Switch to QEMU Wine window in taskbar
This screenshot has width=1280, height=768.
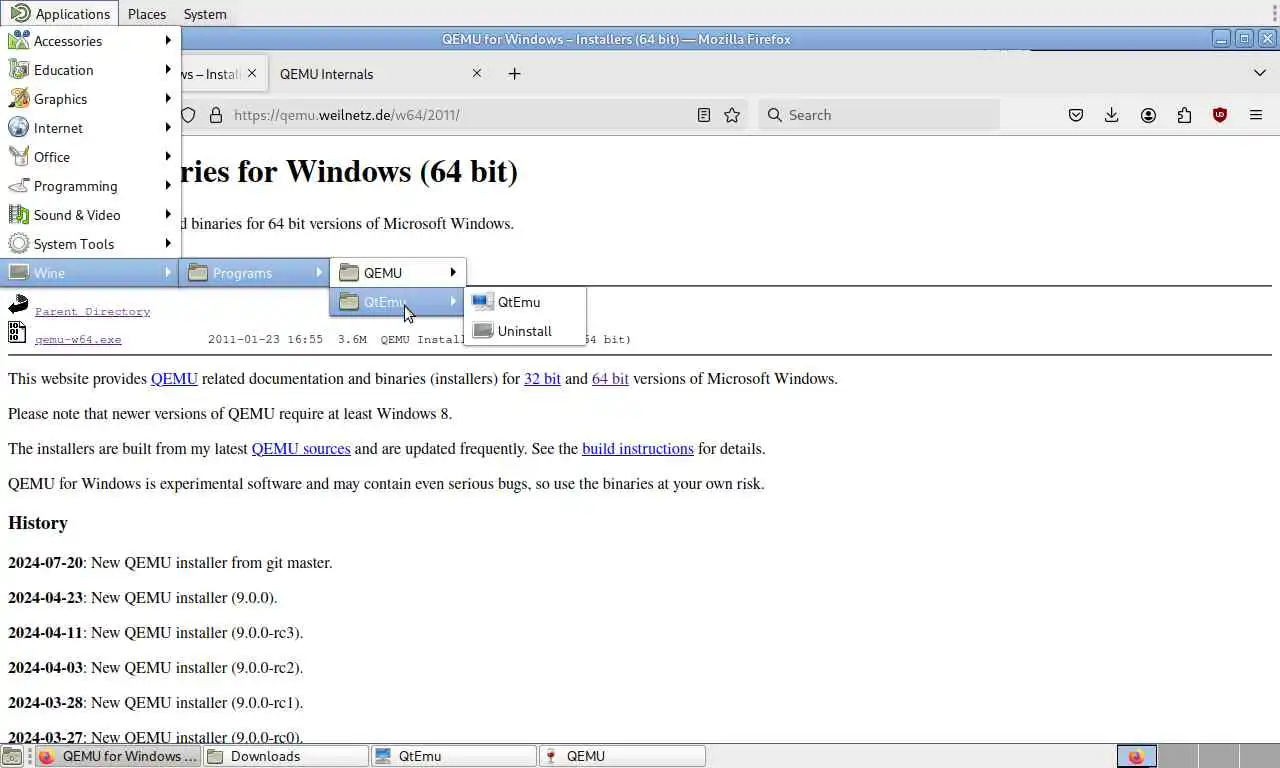pos(622,756)
